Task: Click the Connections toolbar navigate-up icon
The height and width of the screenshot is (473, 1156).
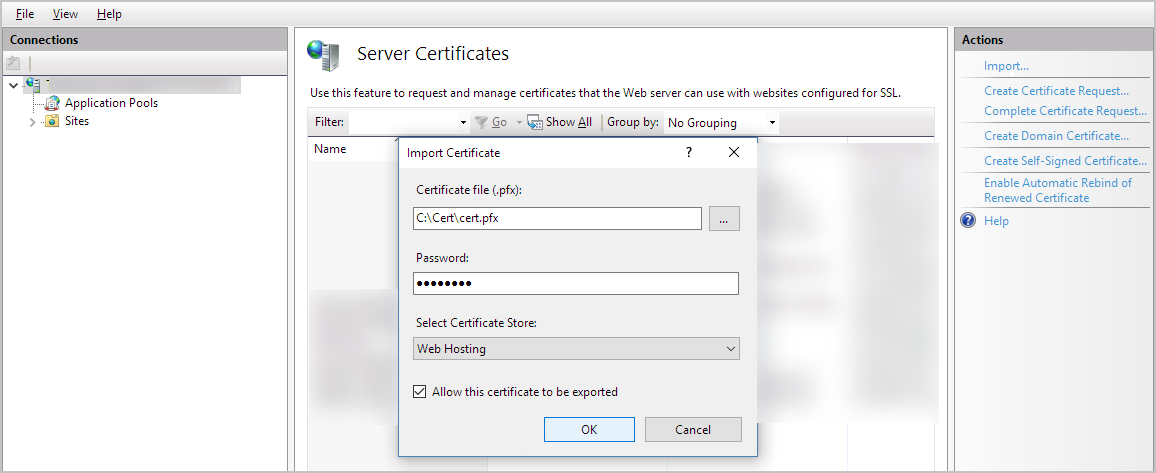Action: pos(14,63)
